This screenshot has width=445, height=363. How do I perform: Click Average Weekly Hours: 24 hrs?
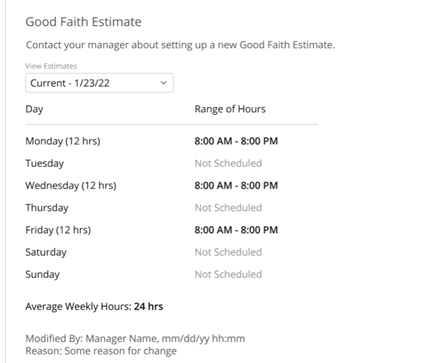pos(94,307)
